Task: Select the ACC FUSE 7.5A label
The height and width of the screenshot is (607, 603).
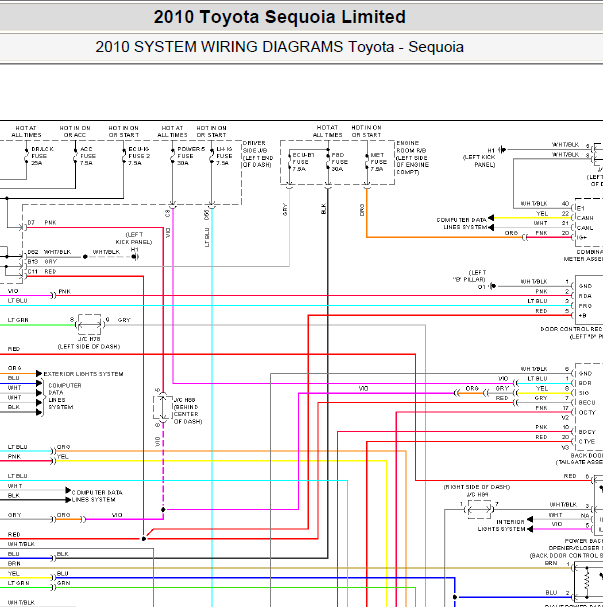Action: point(88,156)
